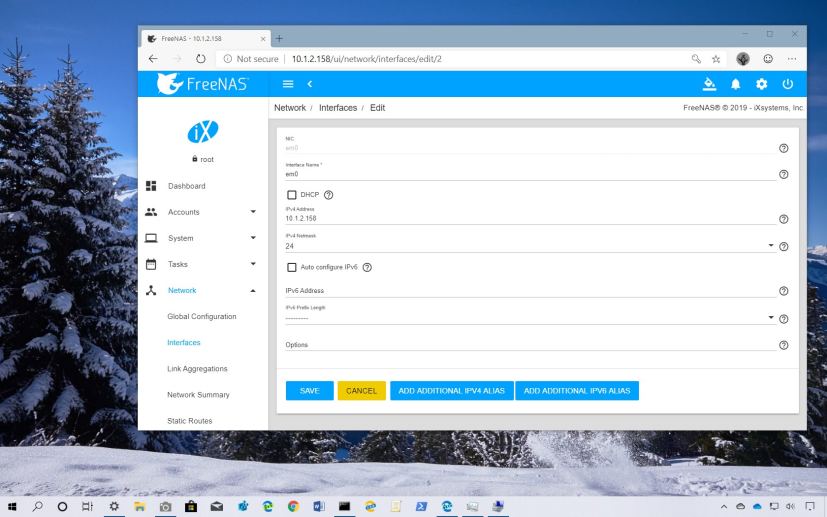This screenshot has width=827, height=517.
Task: Click the FreeNAS logo
Action: click(x=203, y=84)
